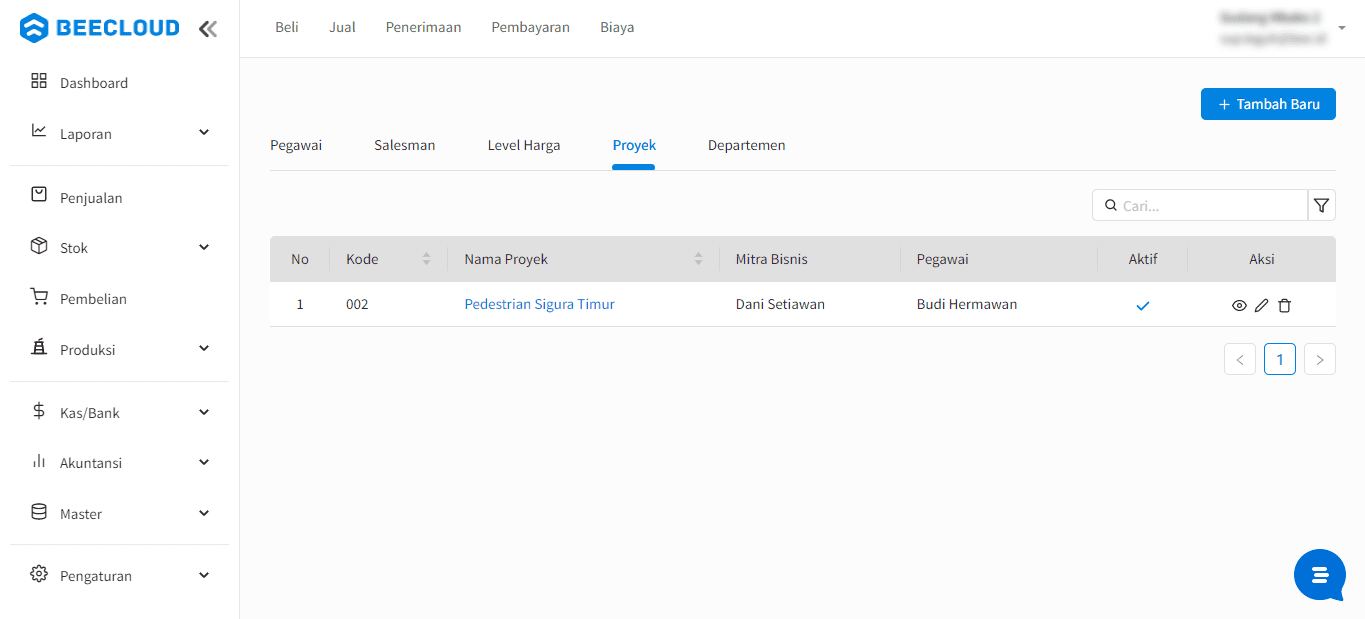The width and height of the screenshot is (1365, 619).
Task: View project details with eye icon
Action: (x=1239, y=305)
